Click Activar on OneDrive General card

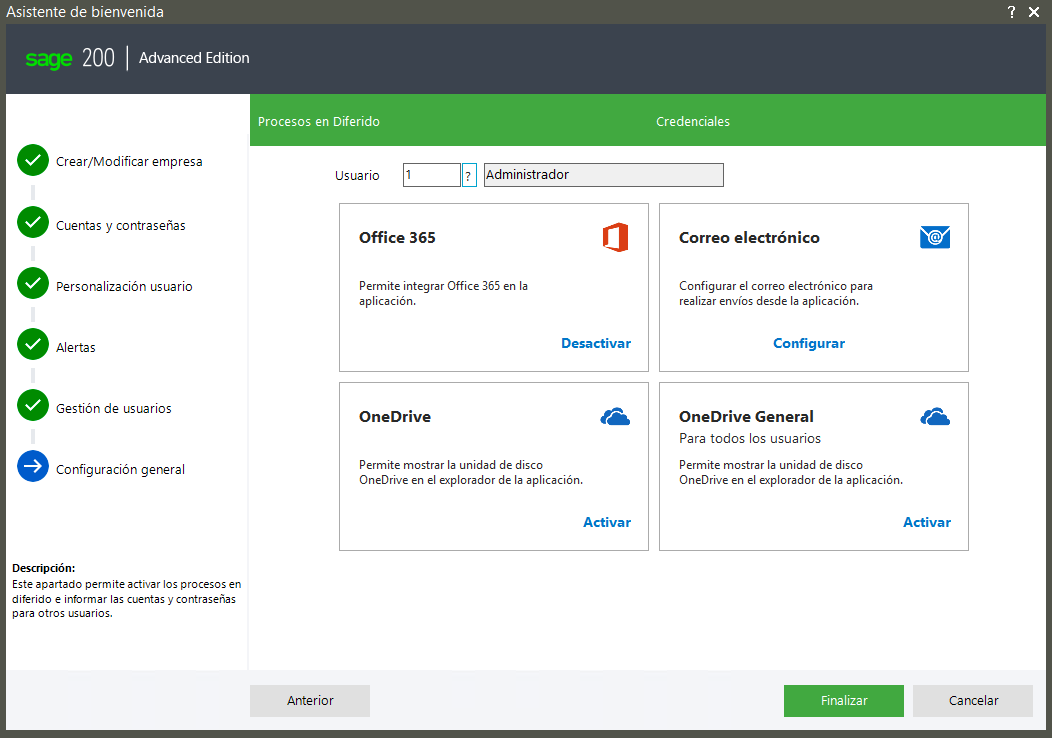[x=927, y=523]
